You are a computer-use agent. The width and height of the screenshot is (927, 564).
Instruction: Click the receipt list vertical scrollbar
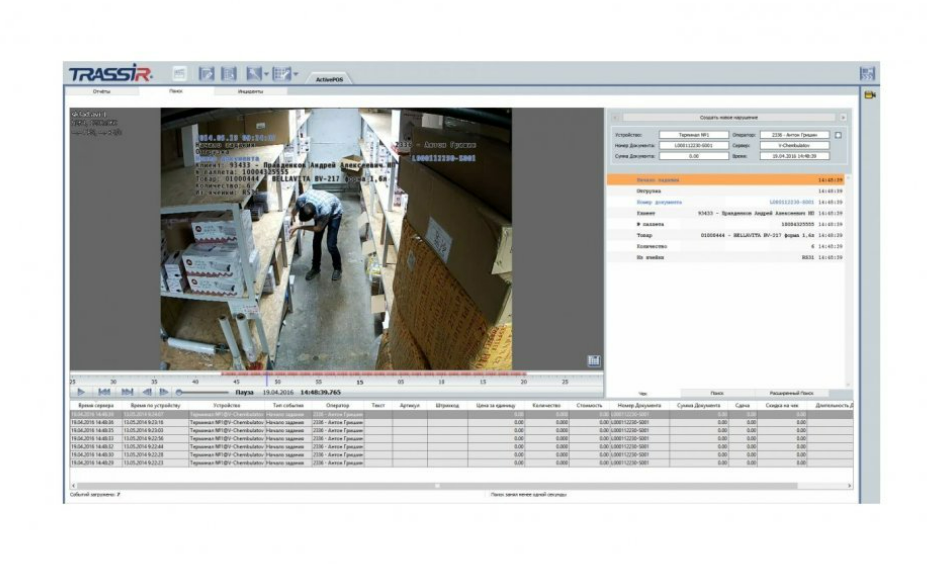point(849,281)
